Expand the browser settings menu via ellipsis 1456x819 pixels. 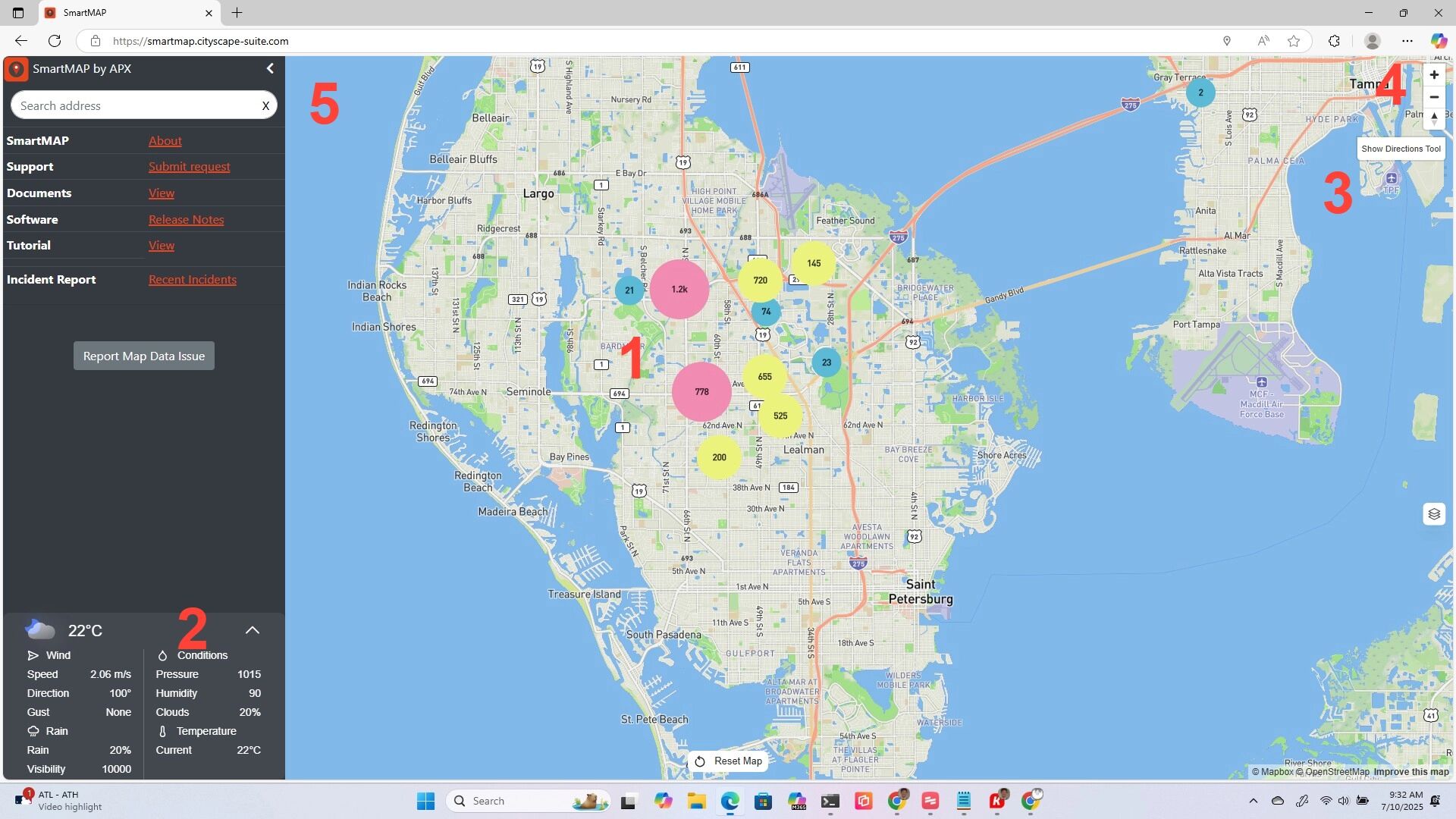click(x=1407, y=41)
